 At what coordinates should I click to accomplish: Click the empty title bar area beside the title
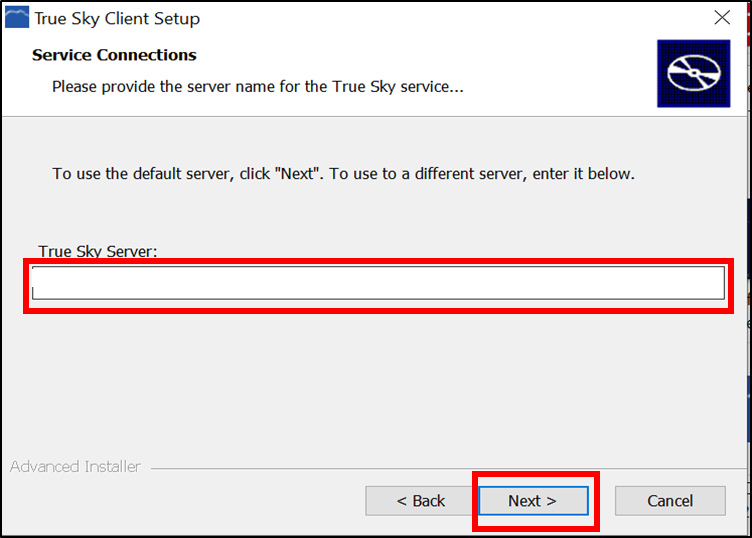451,18
